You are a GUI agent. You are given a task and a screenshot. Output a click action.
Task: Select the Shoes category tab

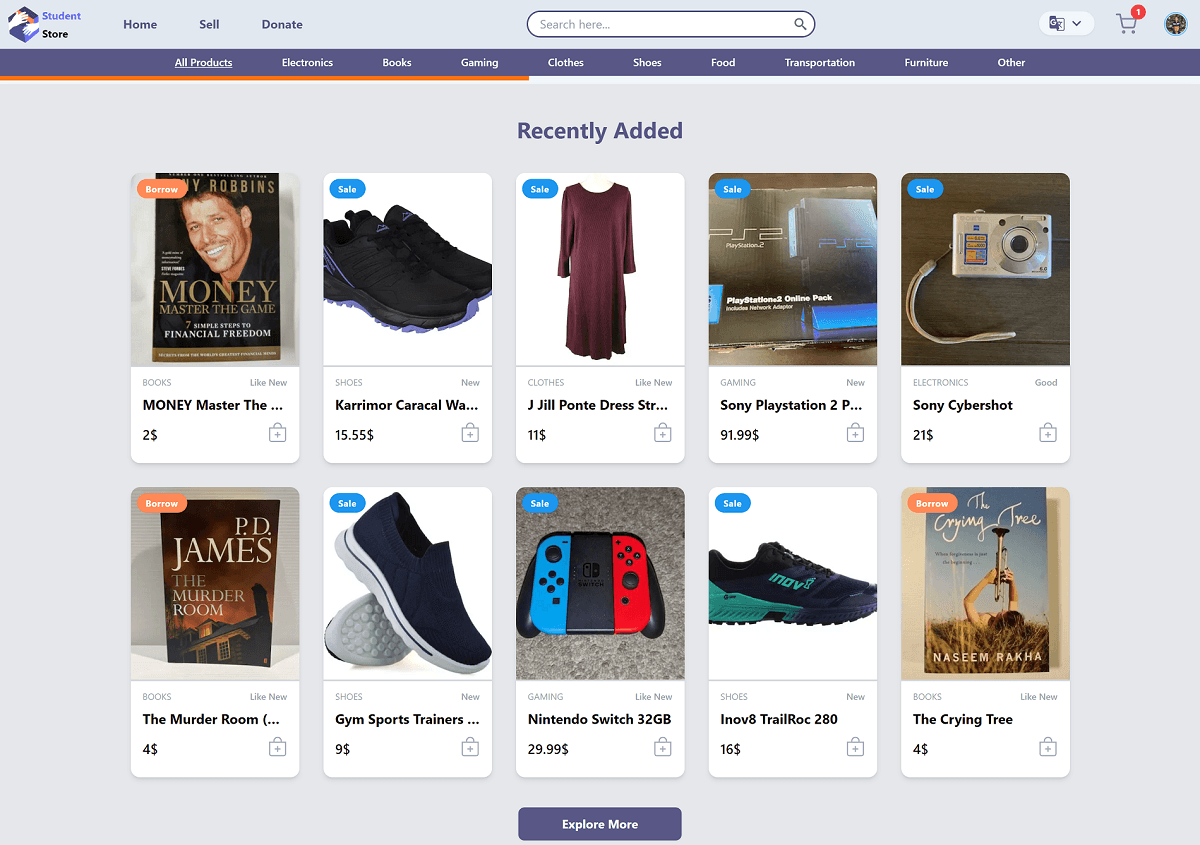coord(647,62)
